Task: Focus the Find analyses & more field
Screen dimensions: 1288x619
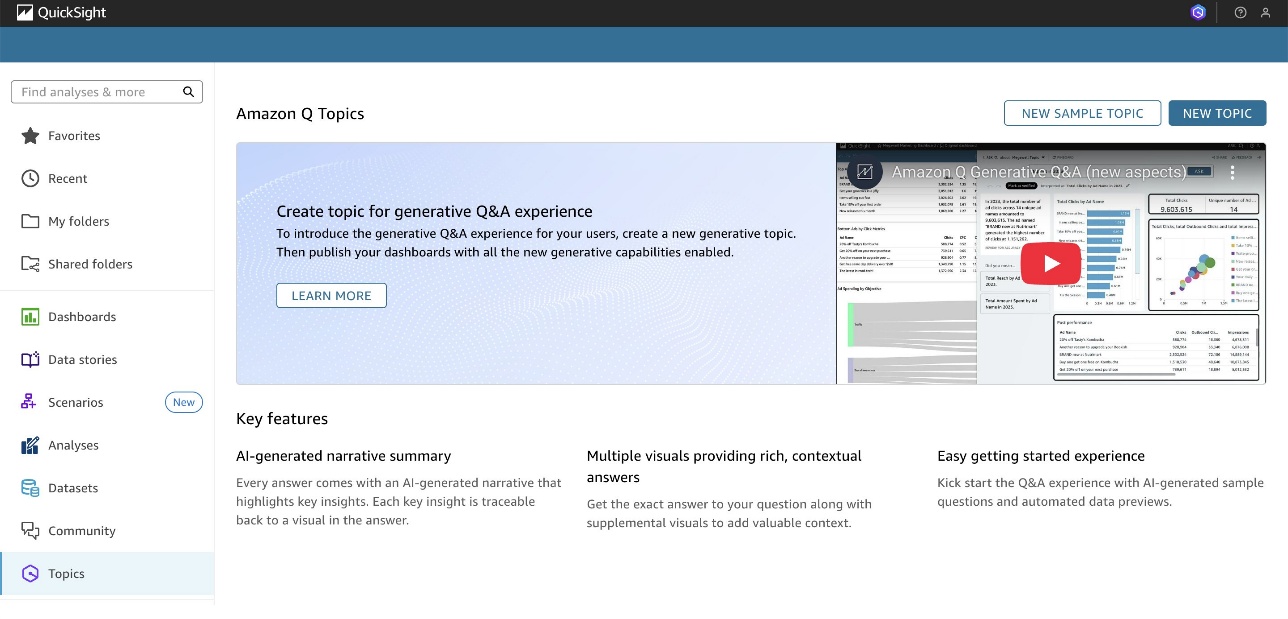Action: 107,92
